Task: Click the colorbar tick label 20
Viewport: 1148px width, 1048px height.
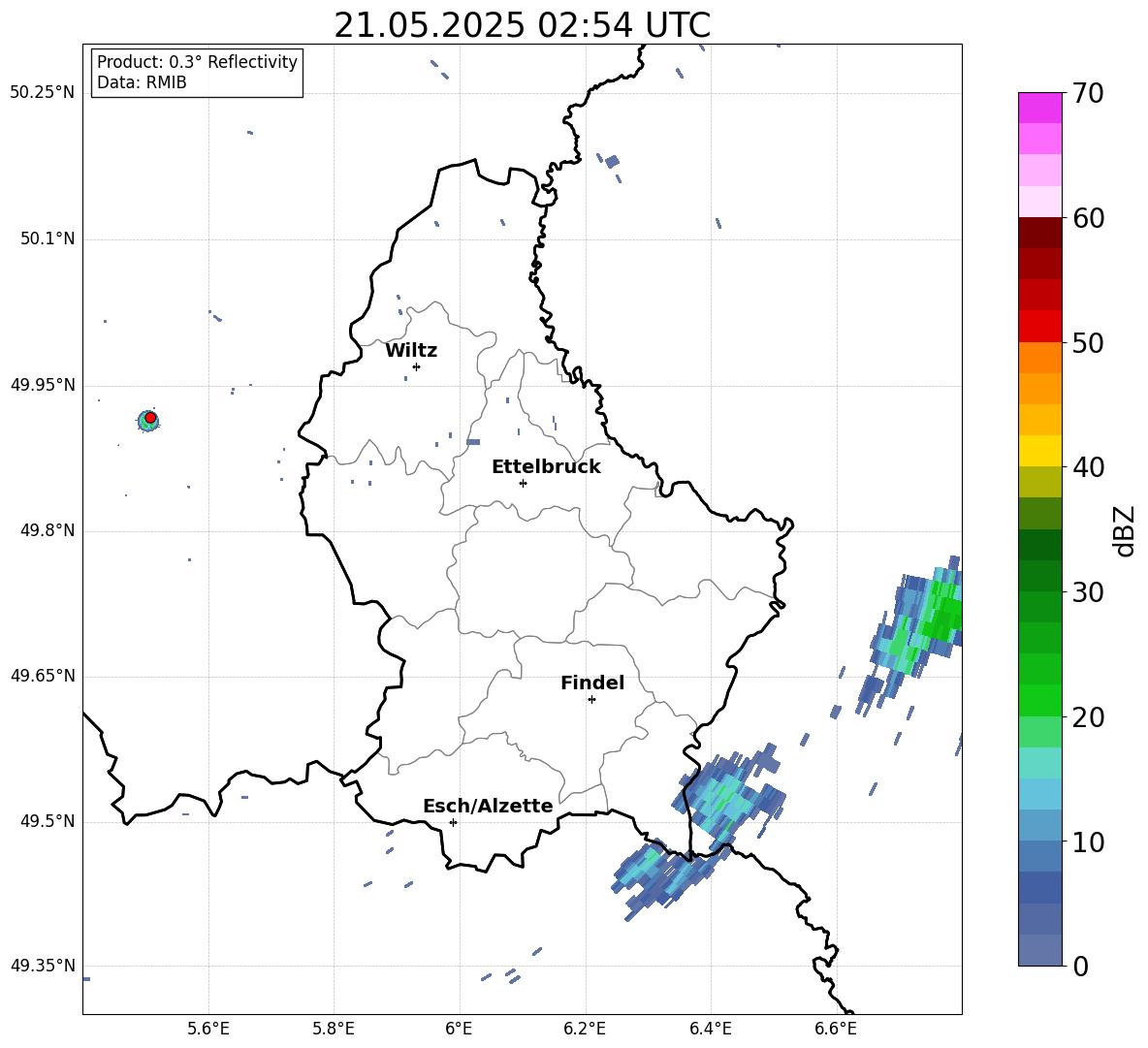Action: point(1088,717)
